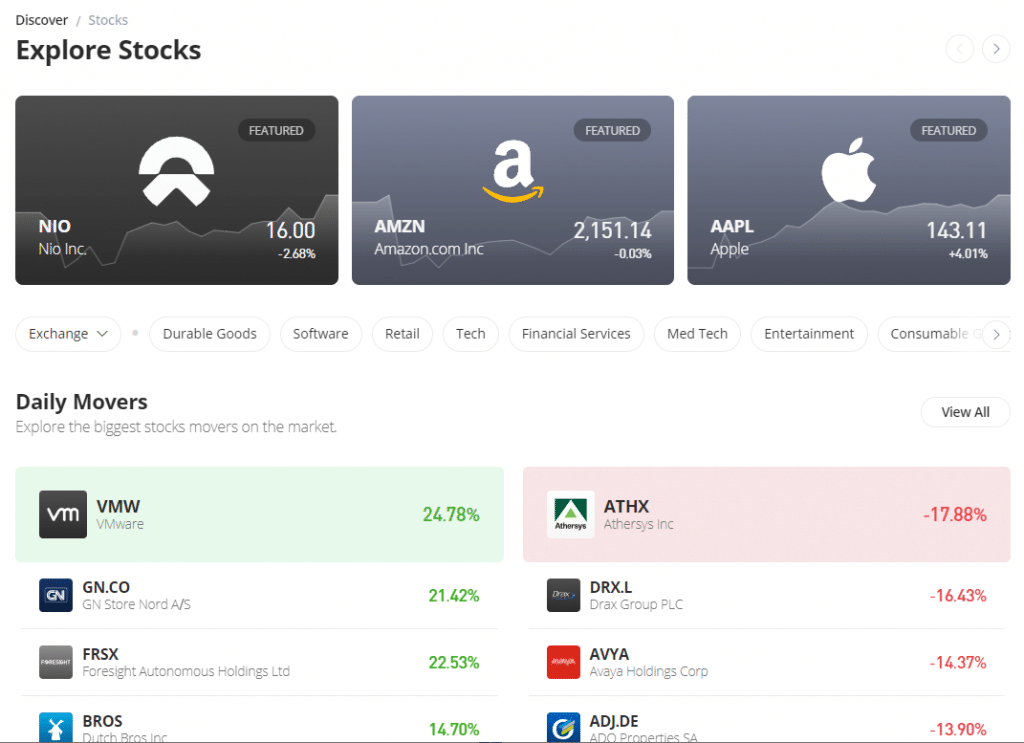This screenshot has width=1024, height=743.
Task: Open the Discover breadcrumb page
Action: (x=41, y=19)
